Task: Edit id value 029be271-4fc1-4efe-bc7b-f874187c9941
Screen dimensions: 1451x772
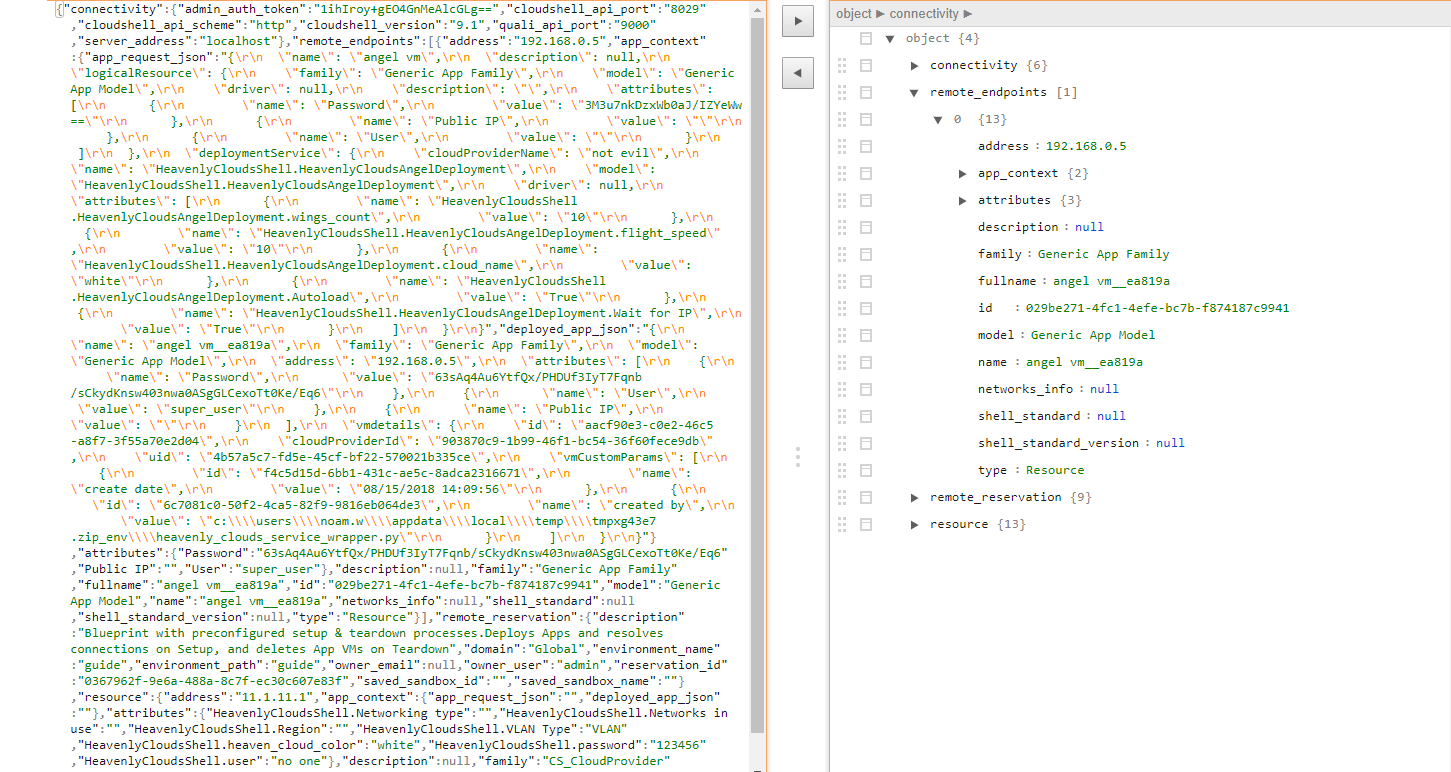Action: point(1157,308)
